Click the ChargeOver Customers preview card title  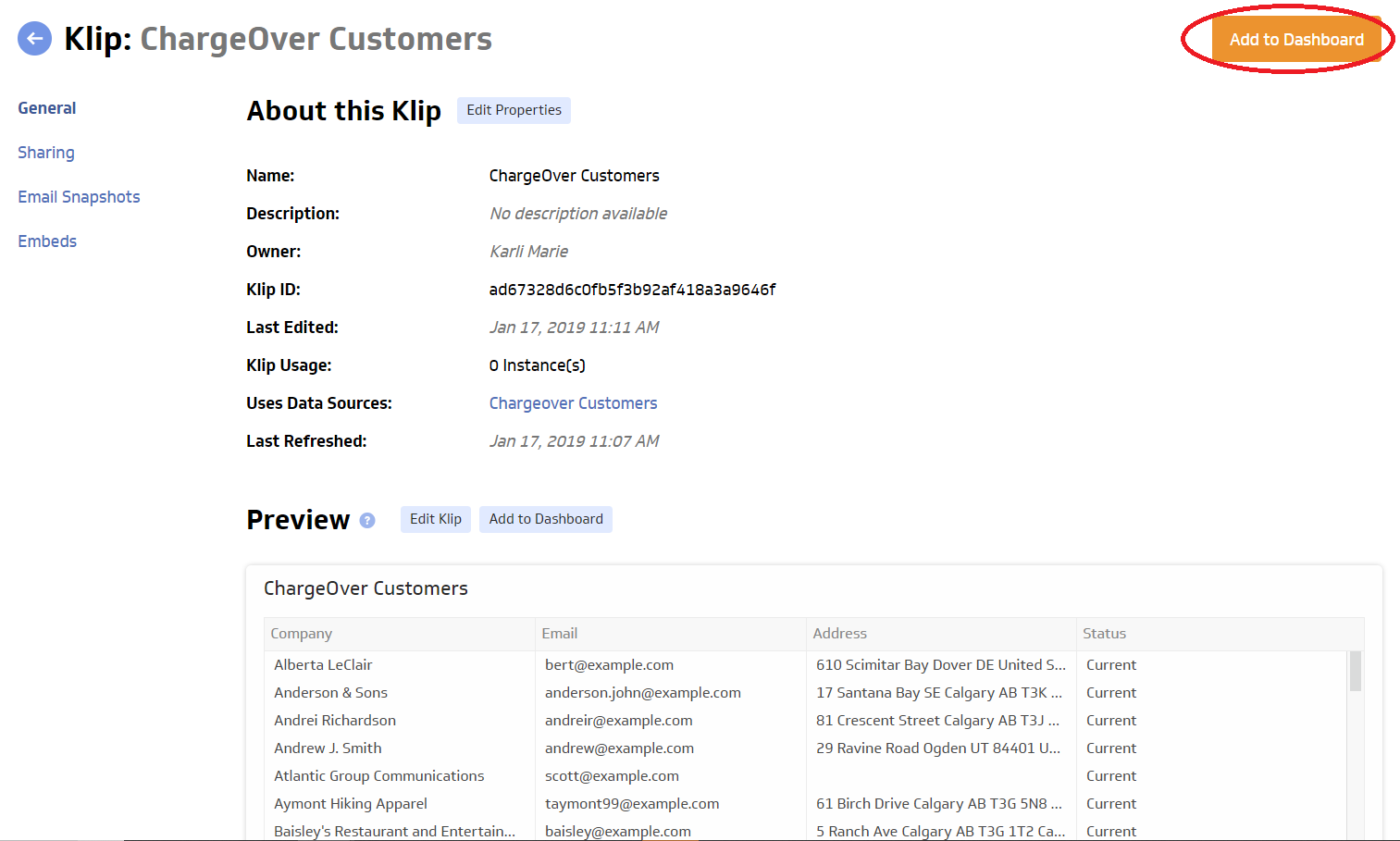click(x=365, y=588)
